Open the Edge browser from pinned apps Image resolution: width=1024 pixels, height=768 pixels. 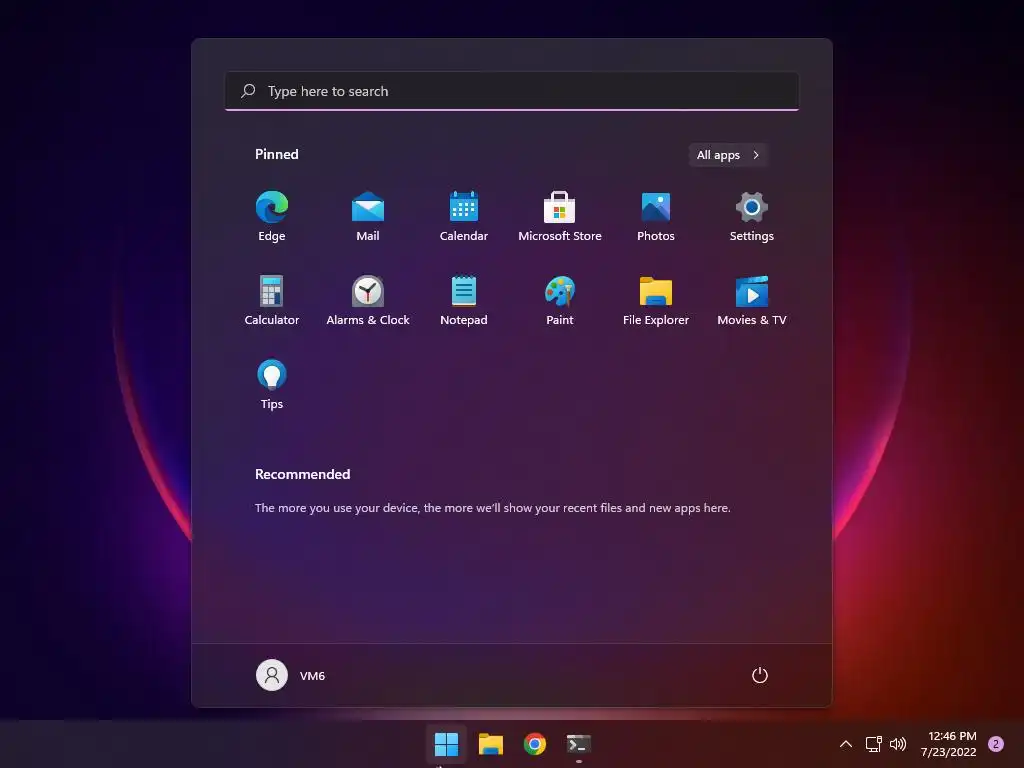pos(272,217)
